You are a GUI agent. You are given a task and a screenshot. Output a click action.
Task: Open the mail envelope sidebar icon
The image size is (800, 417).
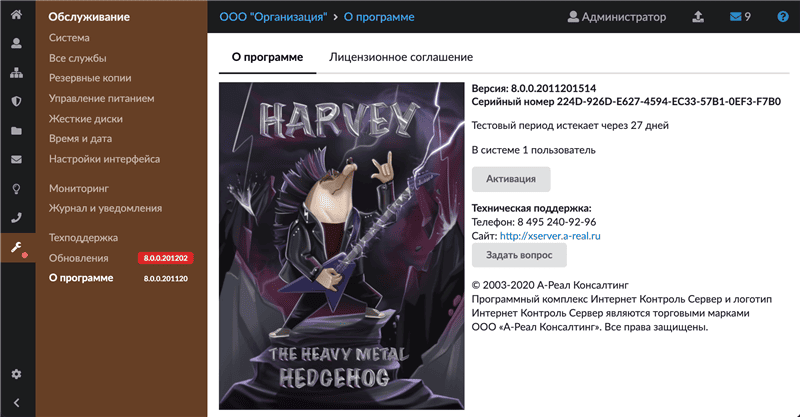coord(16,159)
